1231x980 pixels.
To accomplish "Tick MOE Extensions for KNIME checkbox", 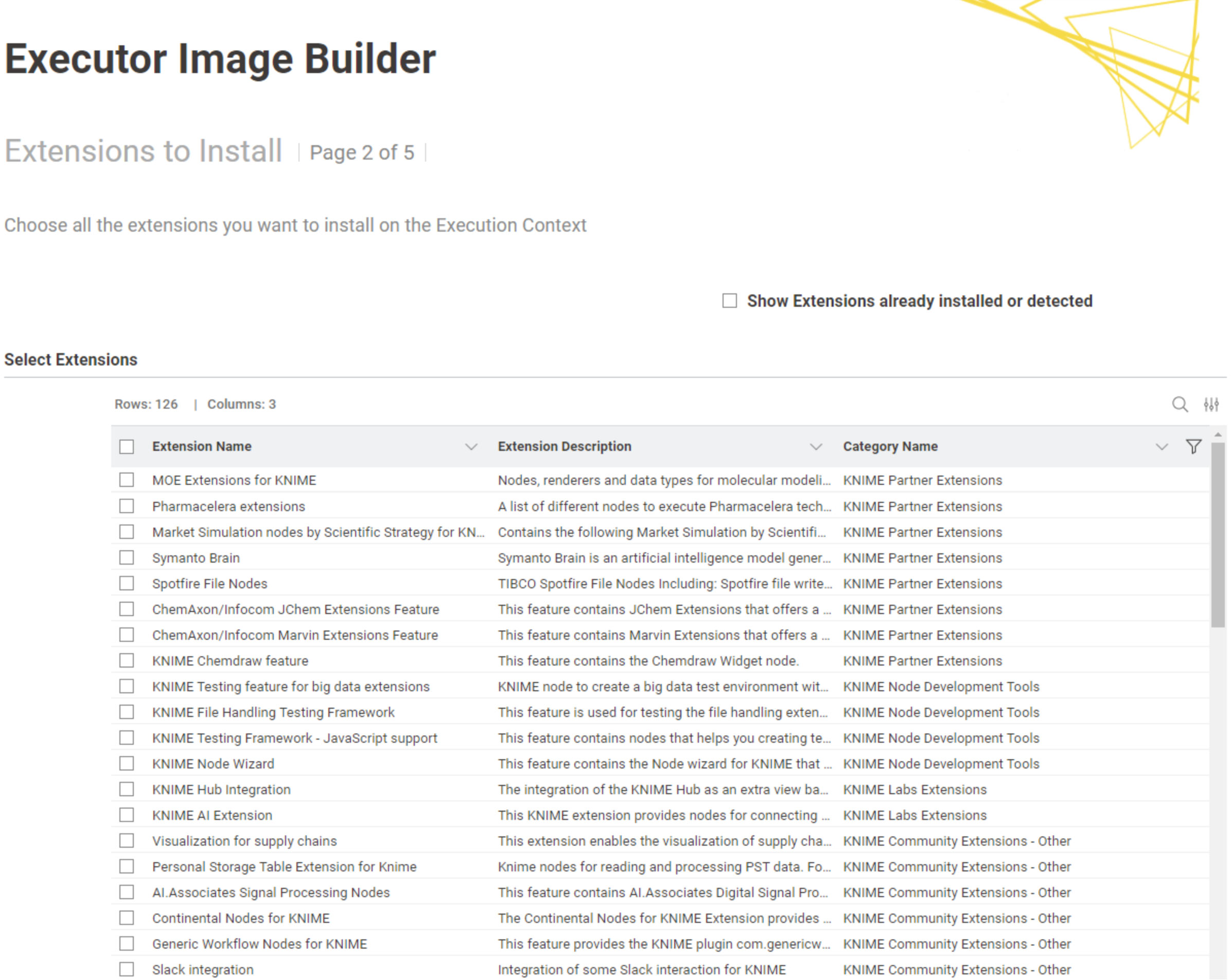I will [x=127, y=480].
